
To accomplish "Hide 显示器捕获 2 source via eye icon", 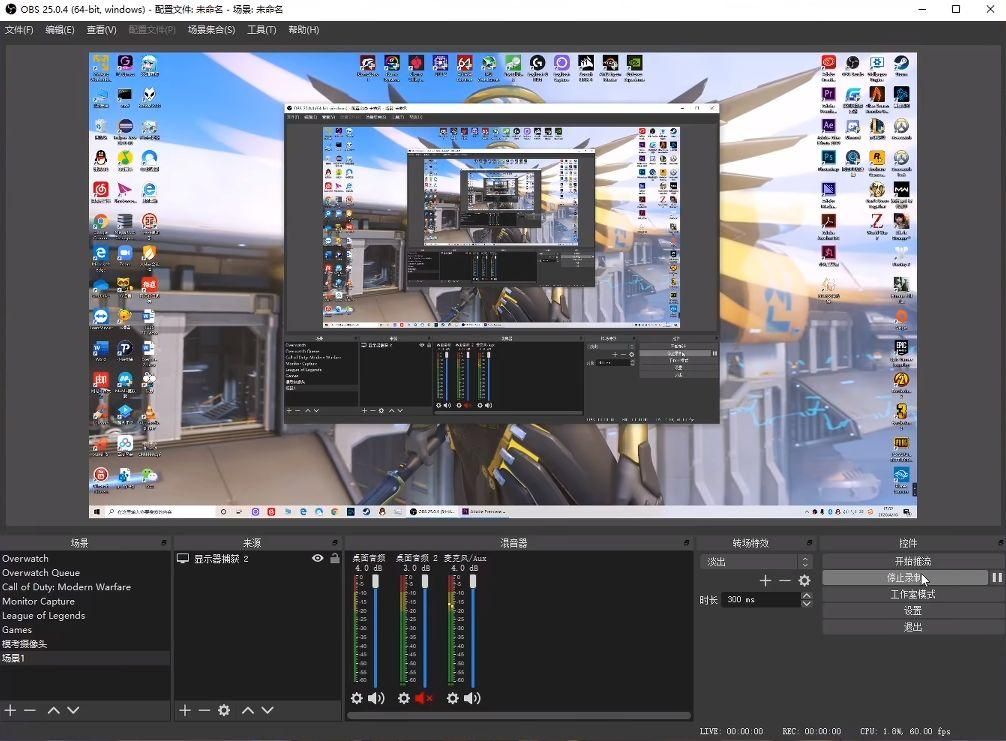I will point(318,558).
